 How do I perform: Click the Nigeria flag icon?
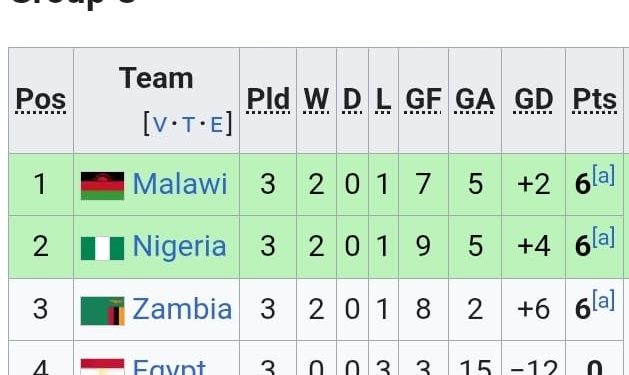[102, 248]
